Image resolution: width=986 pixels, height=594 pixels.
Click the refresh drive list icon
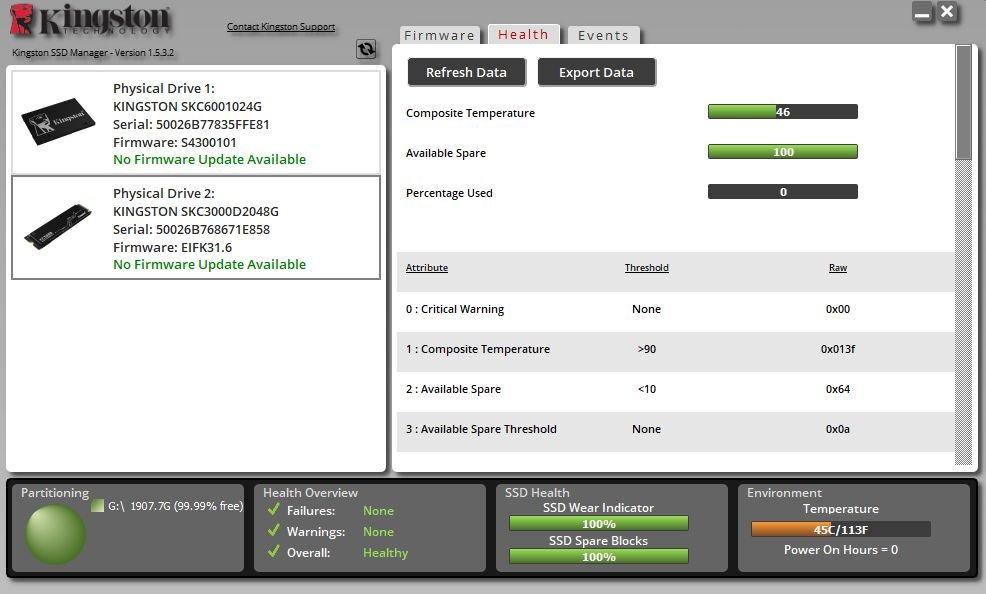pyautogui.click(x=366, y=48)
